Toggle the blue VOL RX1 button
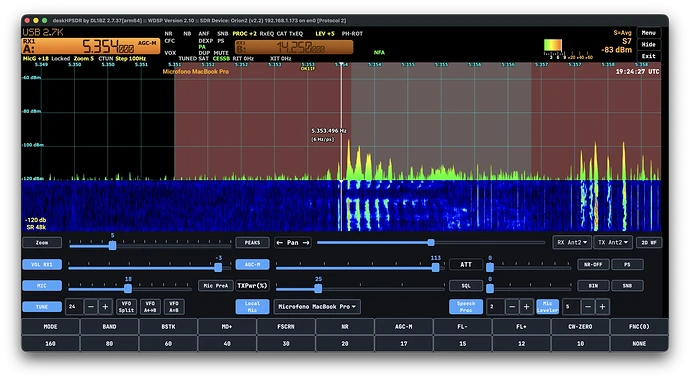 coord(42,265)
